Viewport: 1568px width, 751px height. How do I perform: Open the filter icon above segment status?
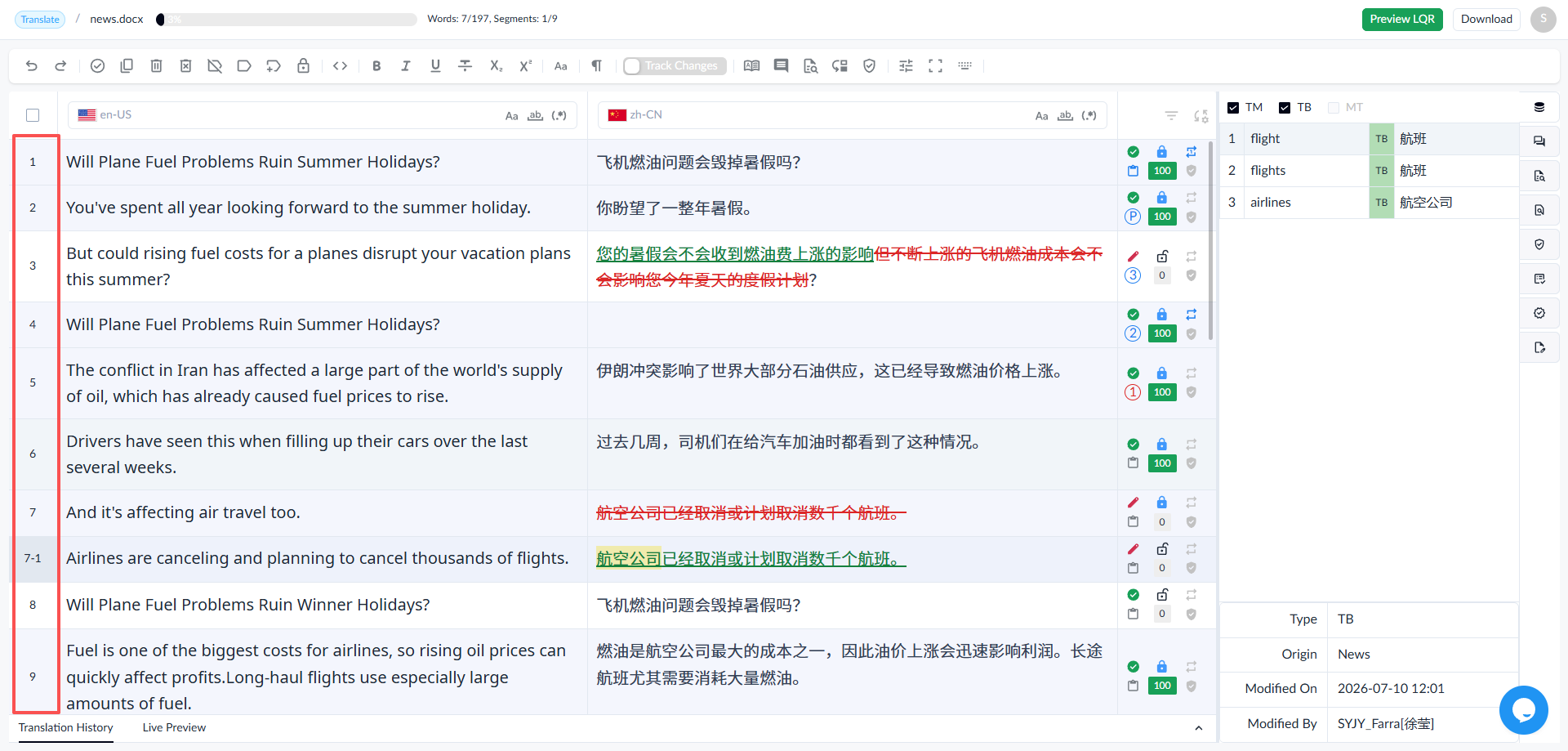coord(1171,116)
